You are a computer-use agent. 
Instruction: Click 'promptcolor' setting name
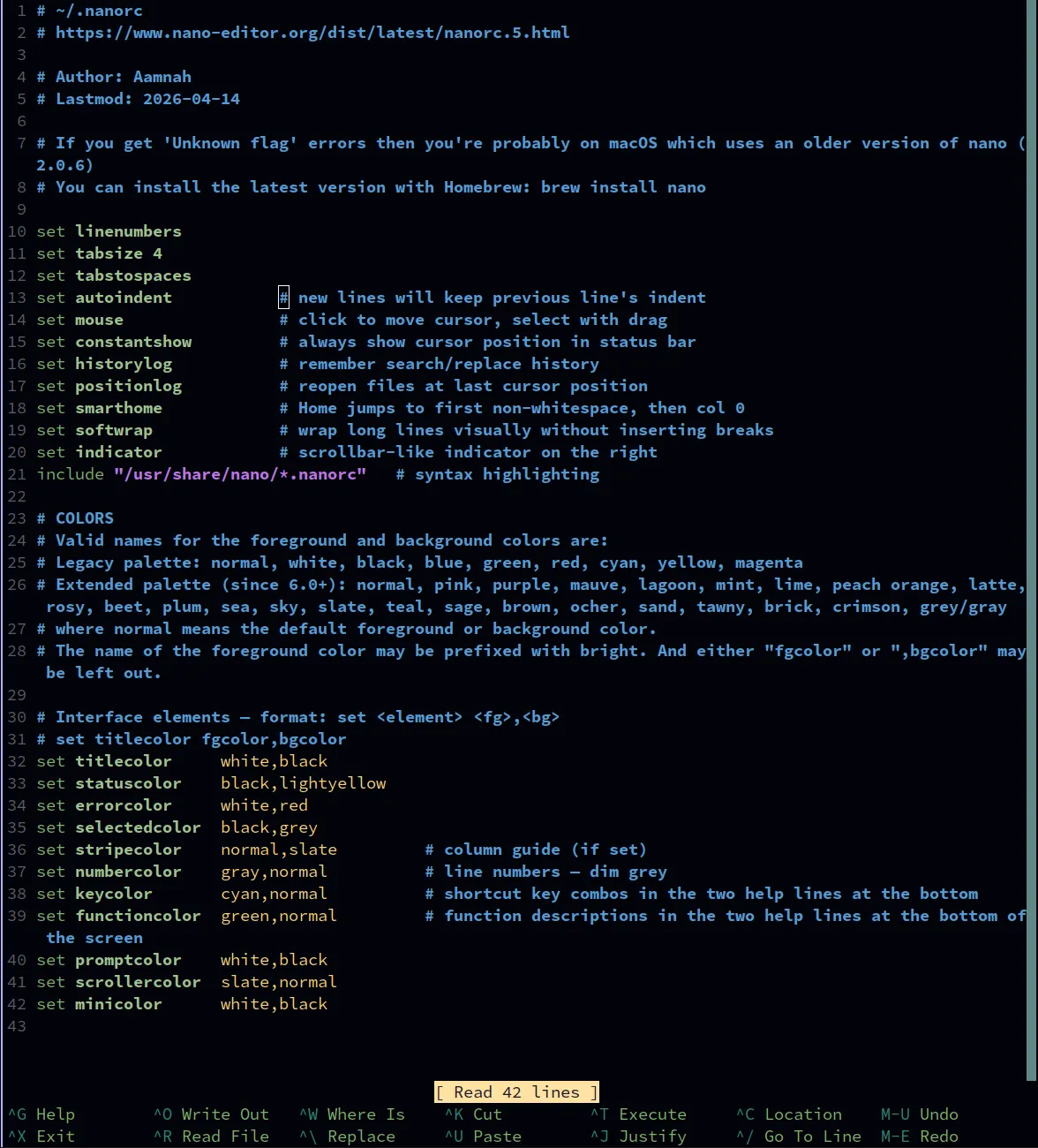[x=129, y=960]
